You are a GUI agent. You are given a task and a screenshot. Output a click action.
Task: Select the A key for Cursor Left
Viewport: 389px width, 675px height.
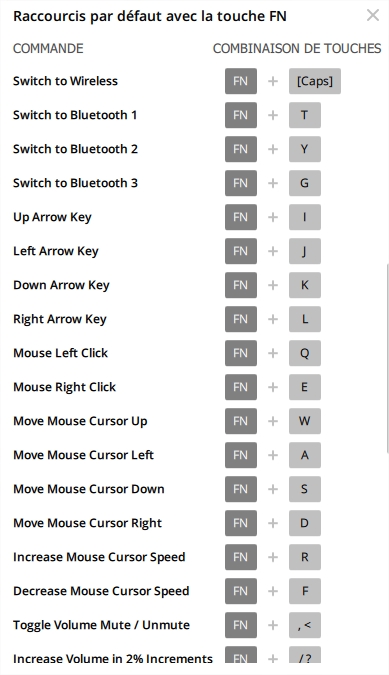305,455
